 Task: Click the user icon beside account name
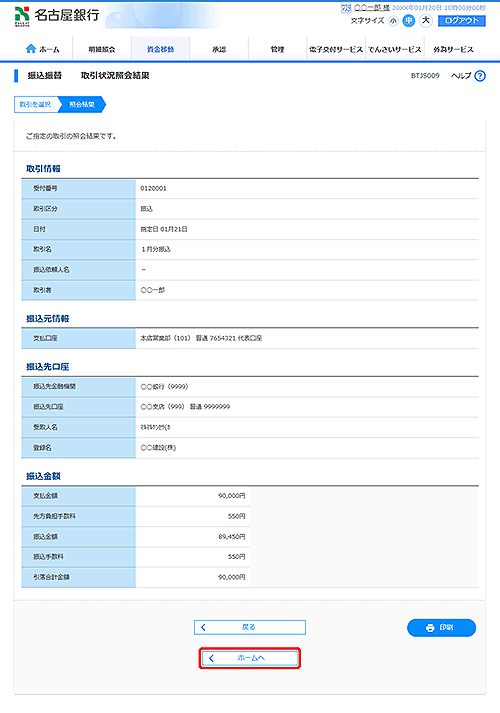[346, 8]
